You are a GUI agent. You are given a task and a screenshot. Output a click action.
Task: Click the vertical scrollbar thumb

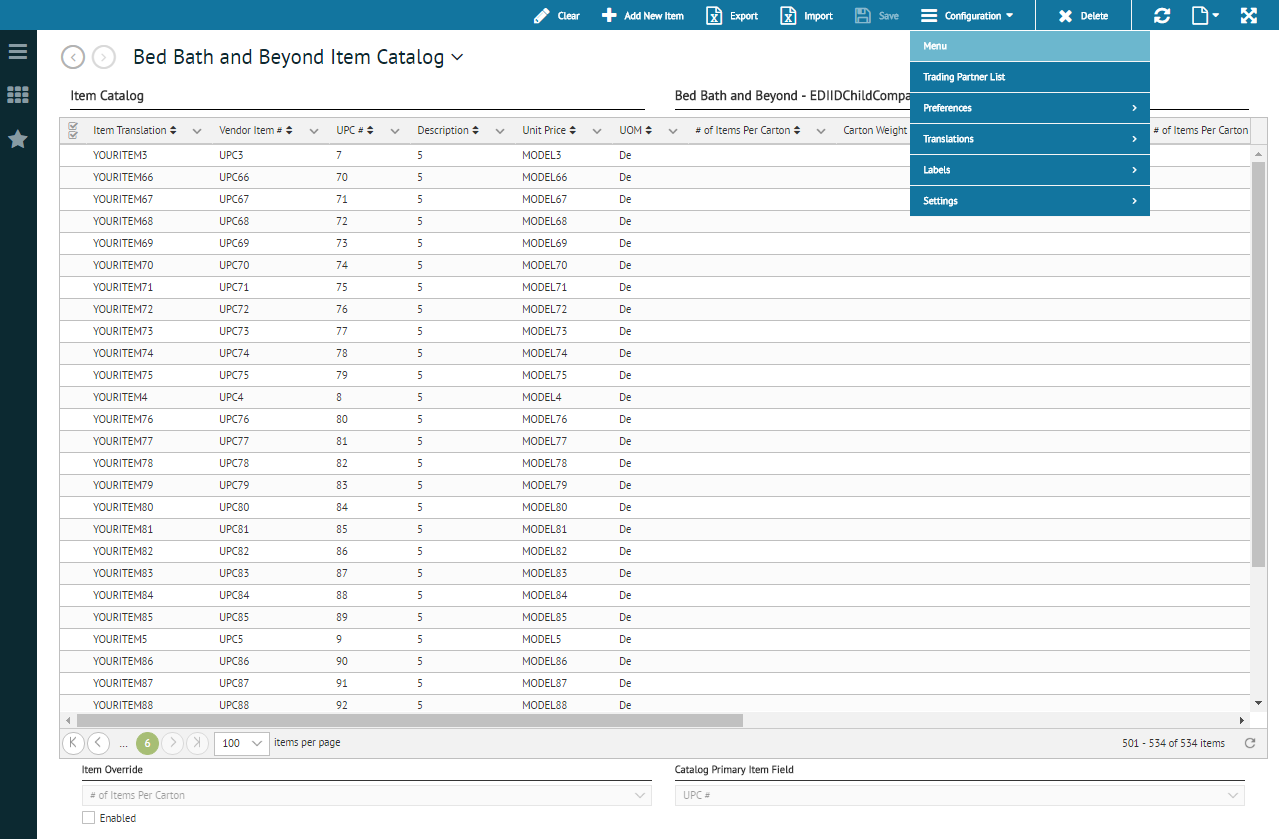pyautogui.click(x=1259, y=362)
